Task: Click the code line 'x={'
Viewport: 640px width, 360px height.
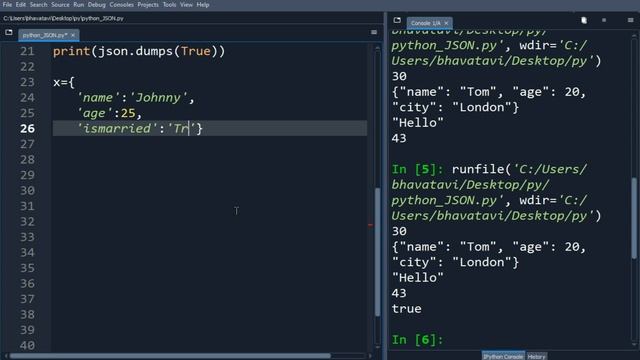Action: (x=64, y=82)
